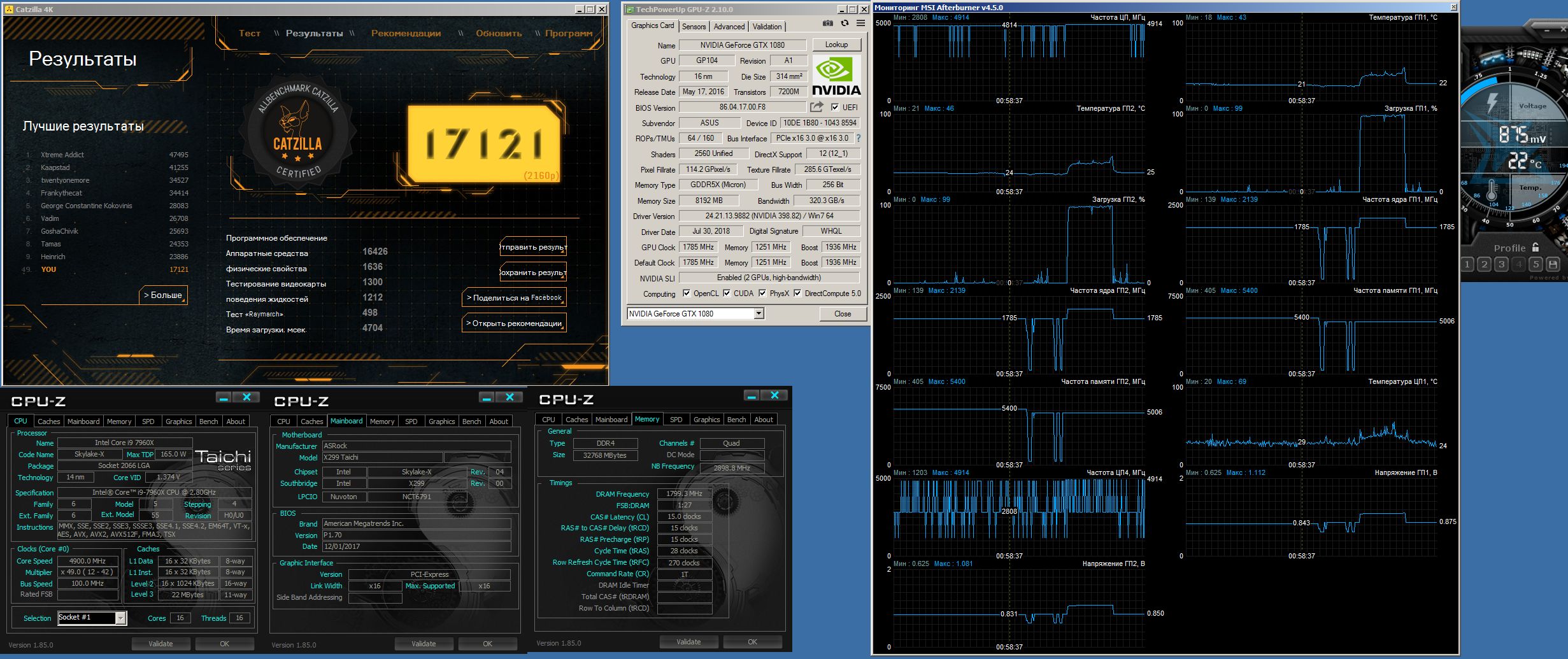The height and width of the screenshot is (659, 1568).
Task: Select Afterburner profile slot 5
Action: click(x=1536, y=264)
